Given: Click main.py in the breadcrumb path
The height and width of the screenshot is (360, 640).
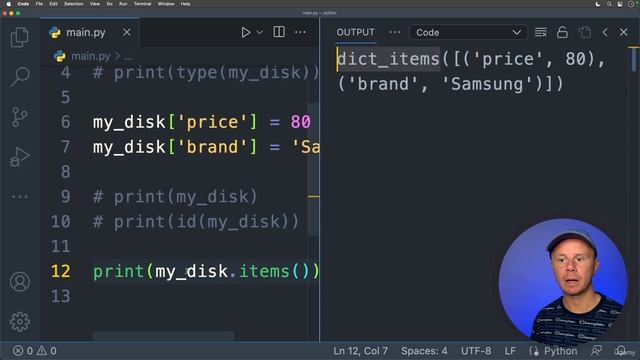Looking at the screenshot, I should pyautogui.click(x=91, y=56).
